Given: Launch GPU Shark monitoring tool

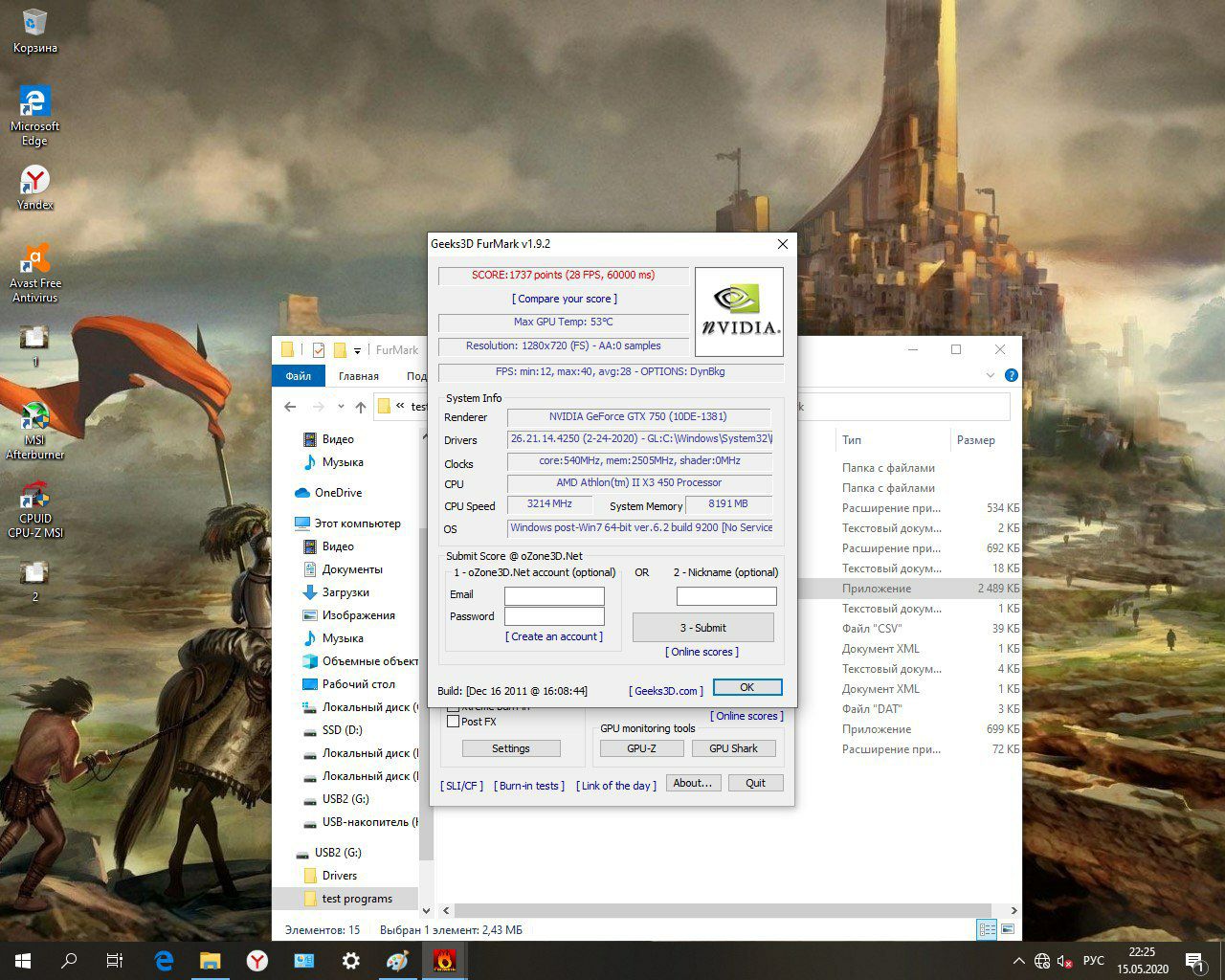Looking at the screenshot, I should pos(733,748).
